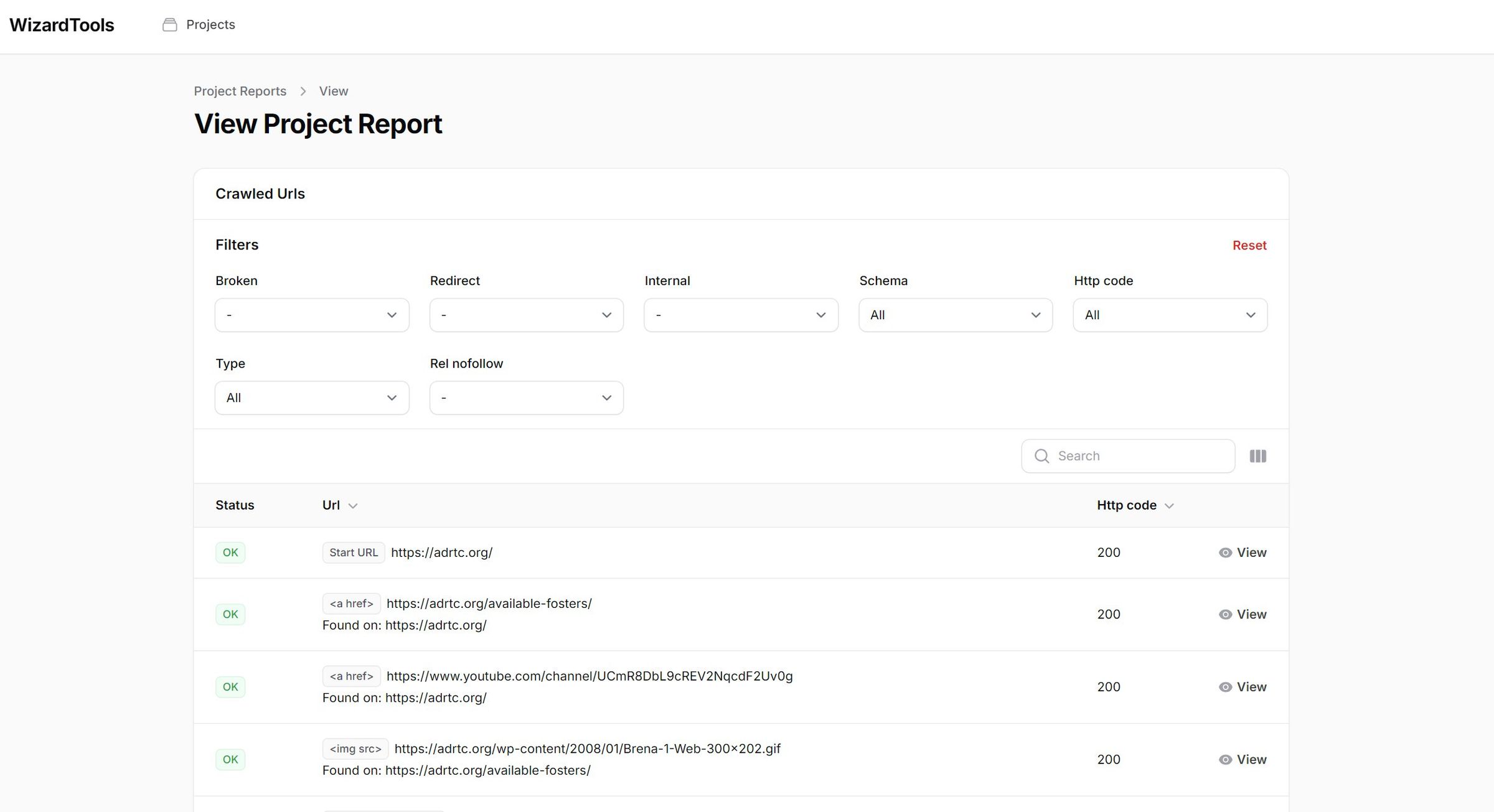This screenshot has width=1494, height=812.
Task: Expand the Schema filter dropdown
Action: [955, 315]
